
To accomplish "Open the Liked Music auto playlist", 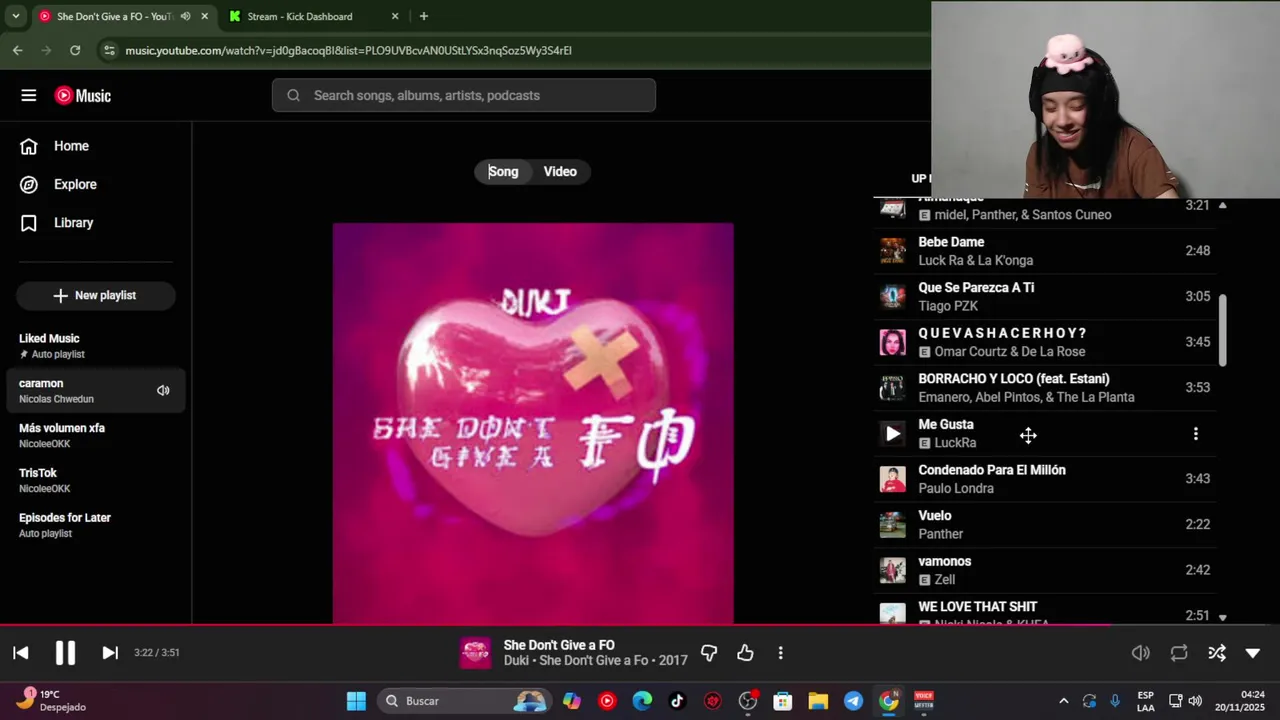I will tap(96, 346).
